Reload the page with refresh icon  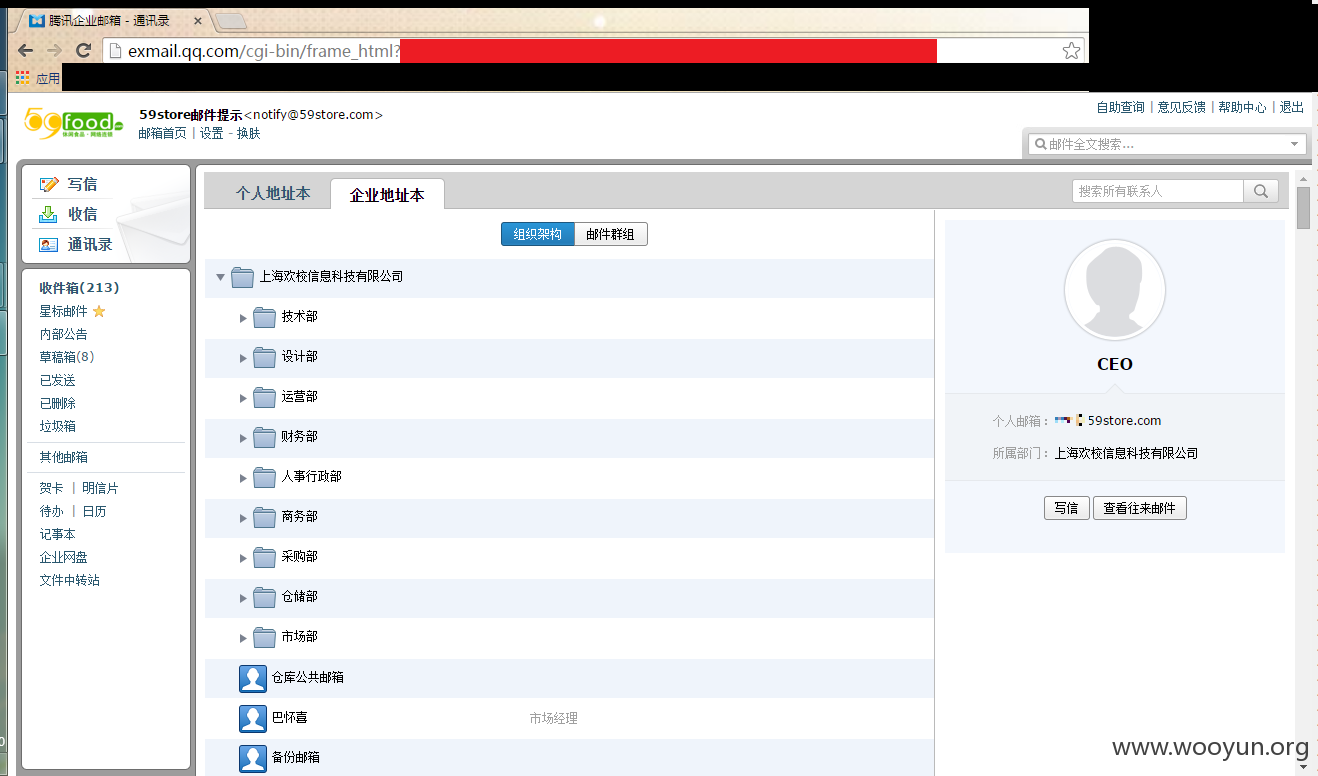[x=84, y=50]
